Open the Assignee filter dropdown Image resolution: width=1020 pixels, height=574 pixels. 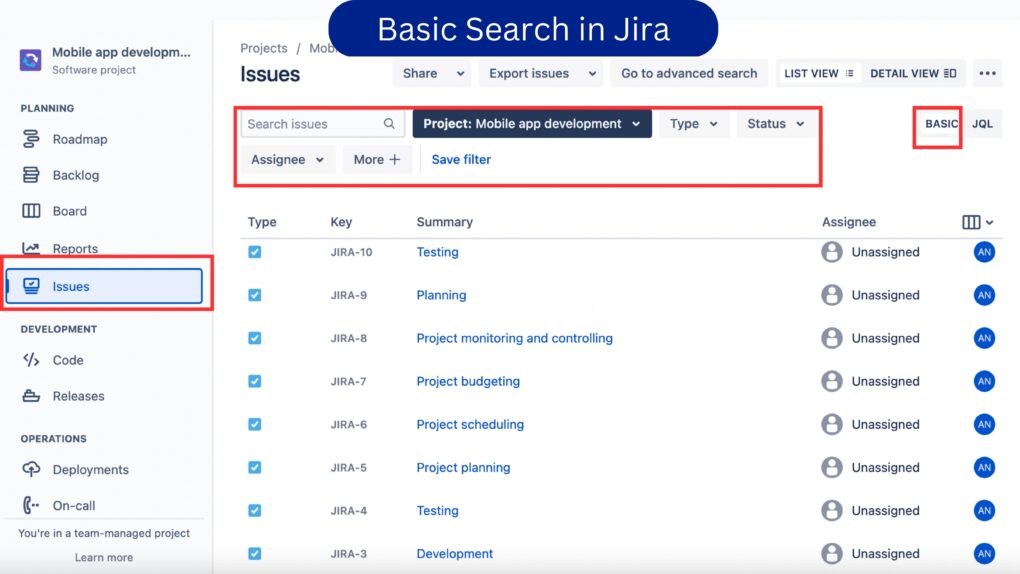(x=287, y=159)
